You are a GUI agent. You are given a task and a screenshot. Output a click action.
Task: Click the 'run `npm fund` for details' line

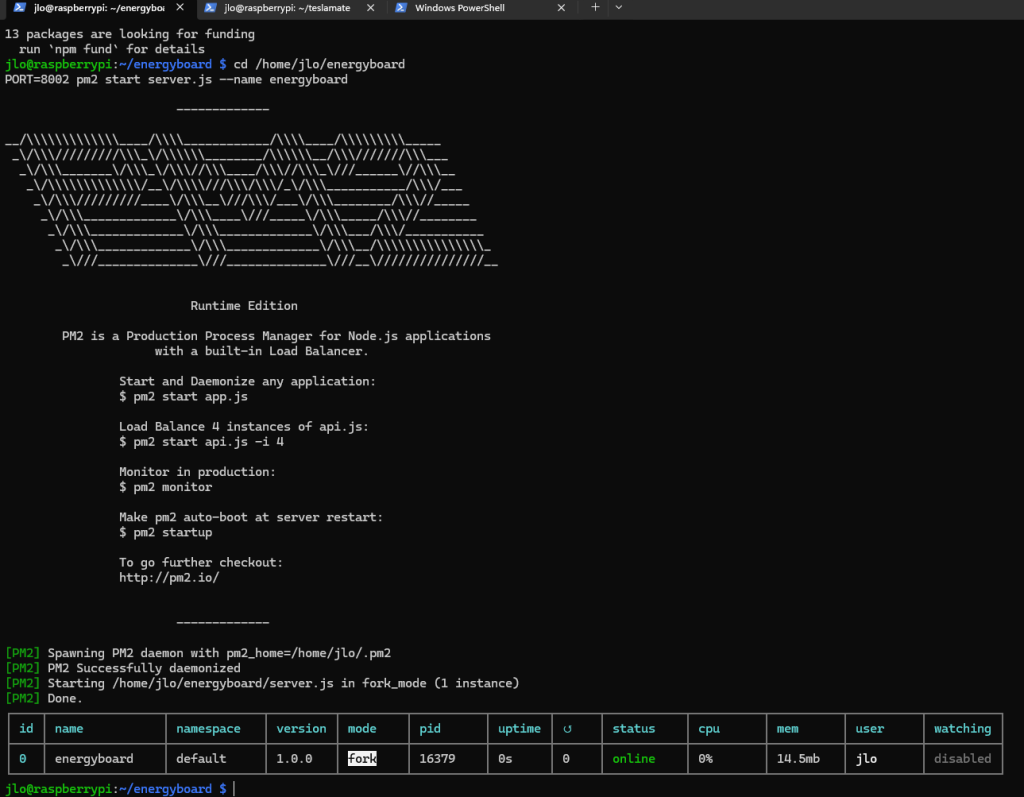[x=112, y=49]
